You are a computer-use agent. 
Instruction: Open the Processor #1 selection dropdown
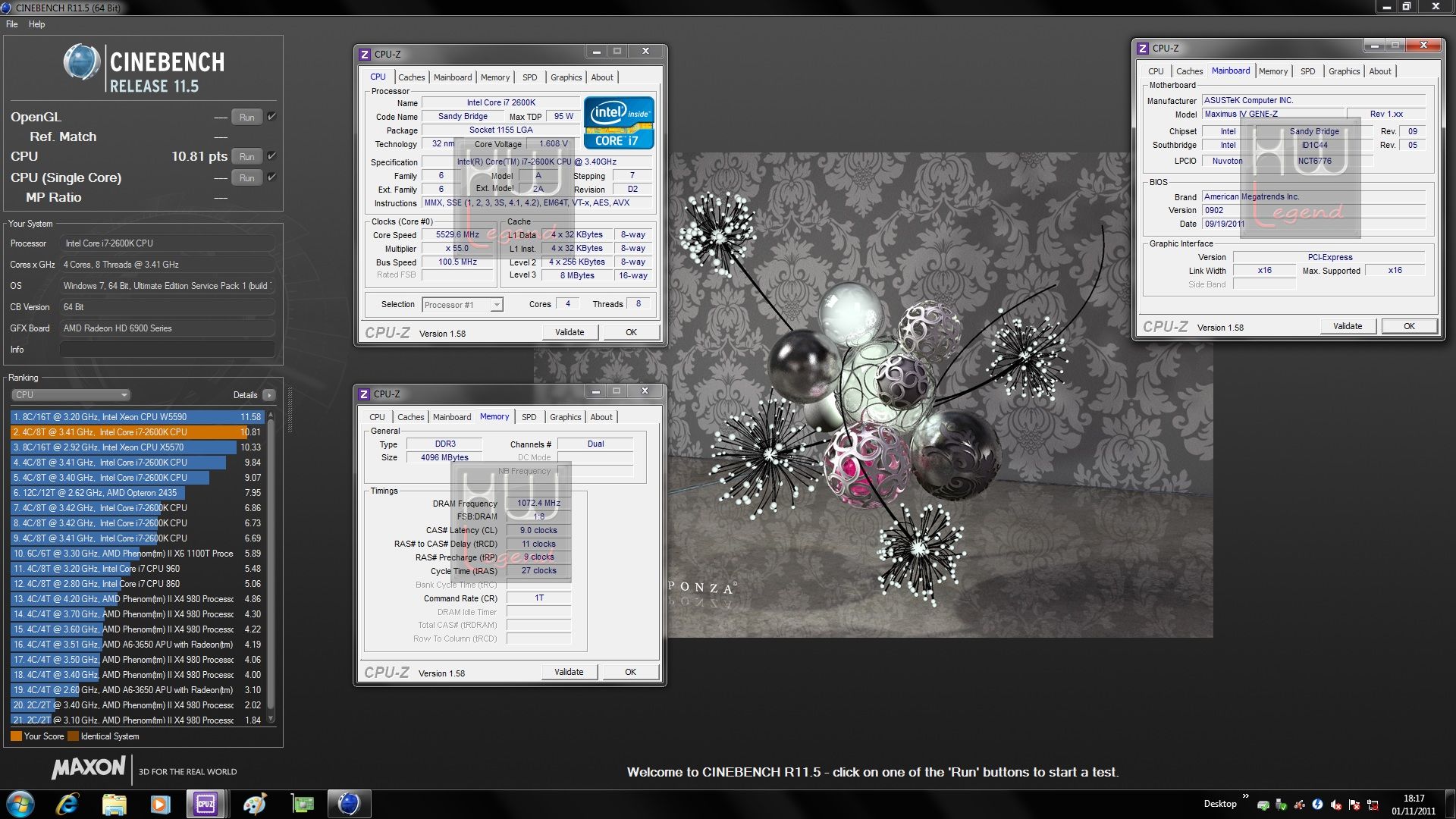point(462,305)
